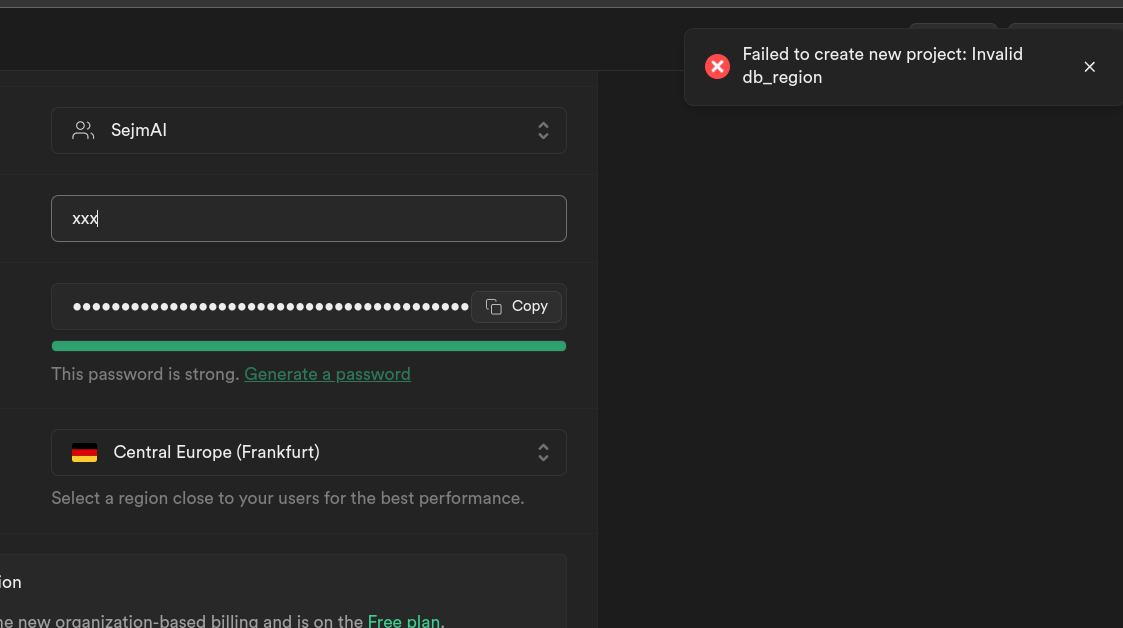1123x628 pixels.
Task: Click Generate a password link
Action: pos(327,373)
